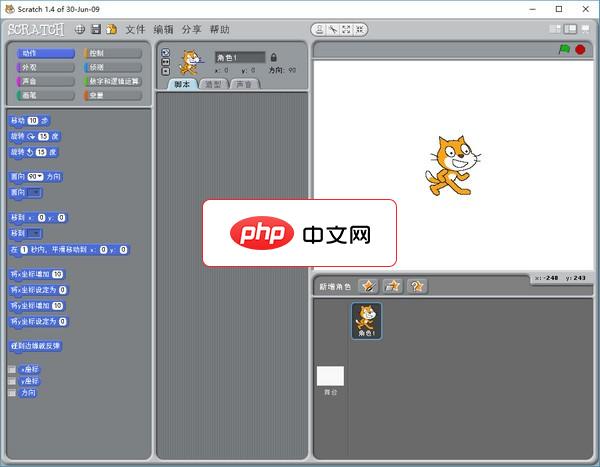
Task: Toggle the x坐标 reporter checkbox
Action: click(12, 369)
